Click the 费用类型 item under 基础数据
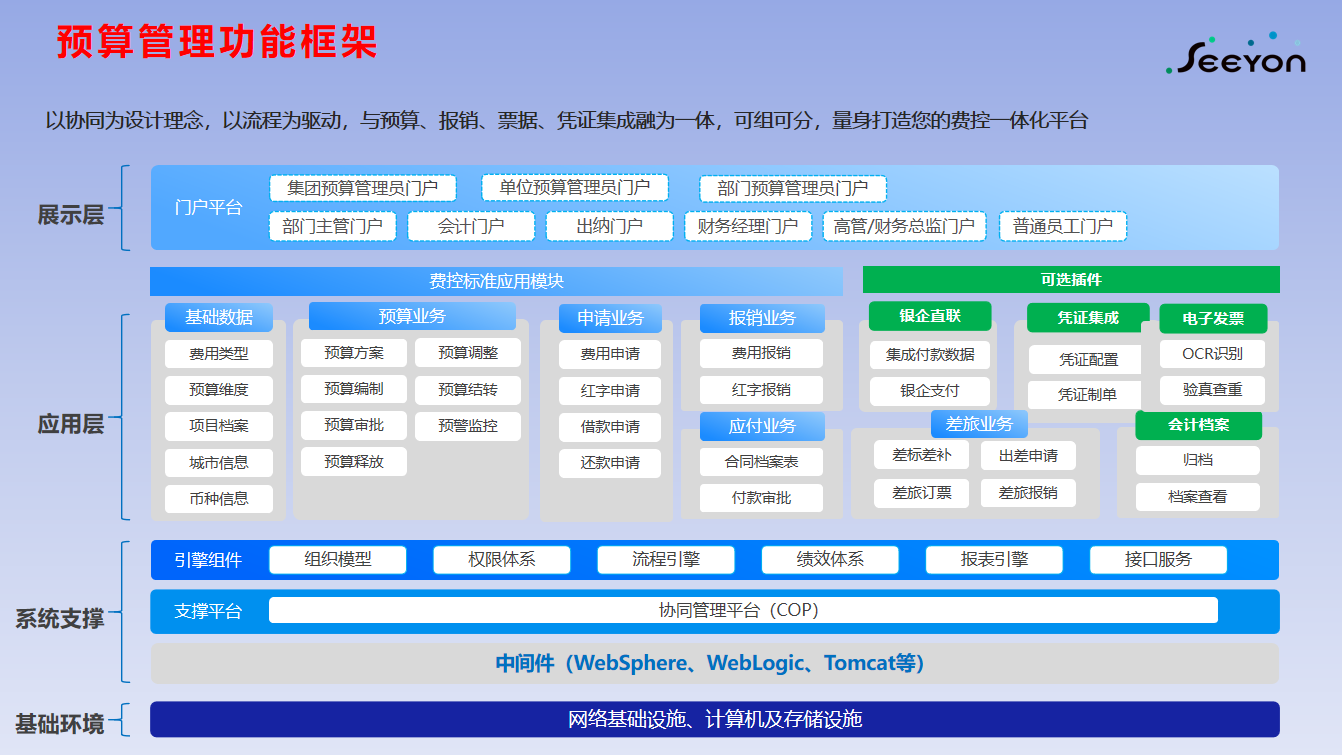The width and height of the screenshot is (1342, 755). (x=219, y=353)
